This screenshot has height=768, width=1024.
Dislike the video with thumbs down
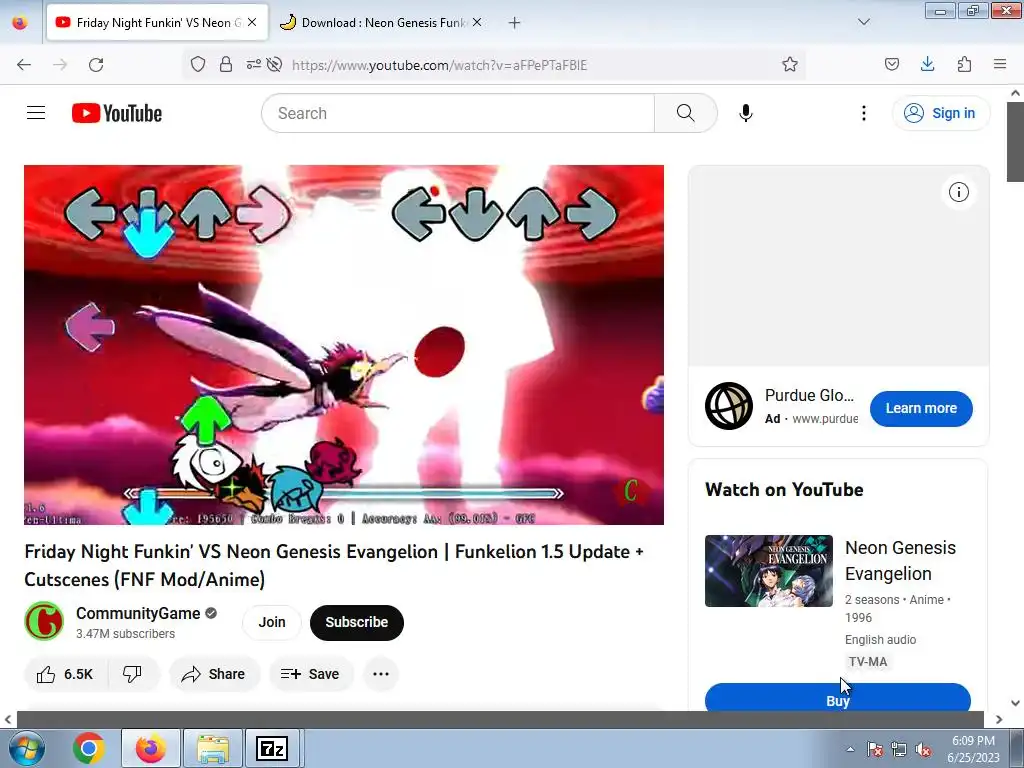133,674
